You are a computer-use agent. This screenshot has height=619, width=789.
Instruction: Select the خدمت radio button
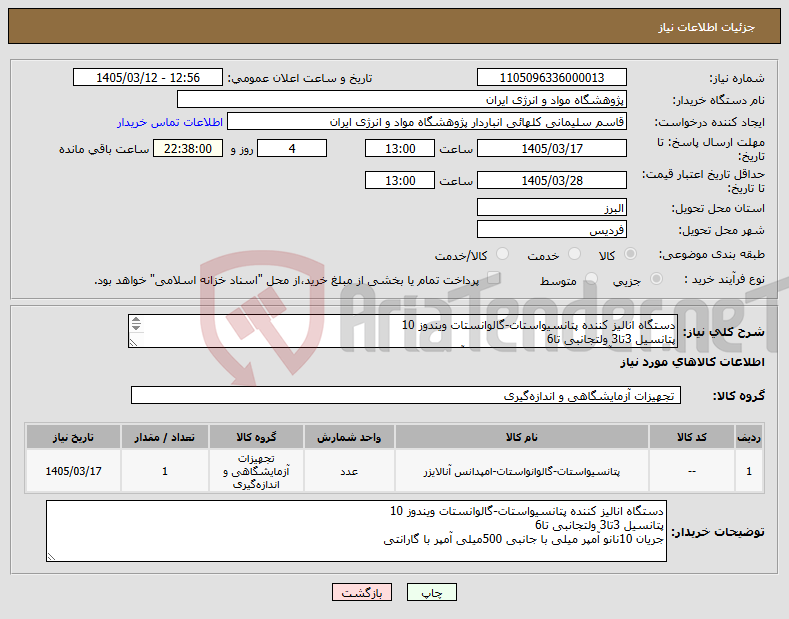point(574,254)
